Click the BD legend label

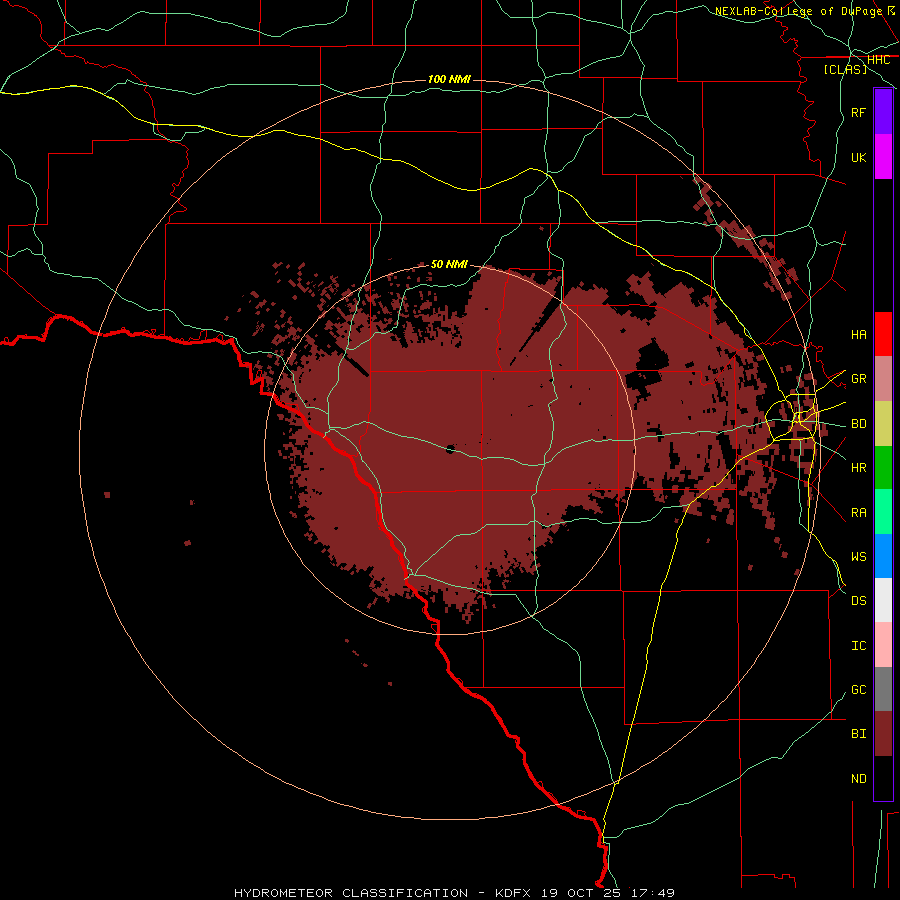[858, 424]
